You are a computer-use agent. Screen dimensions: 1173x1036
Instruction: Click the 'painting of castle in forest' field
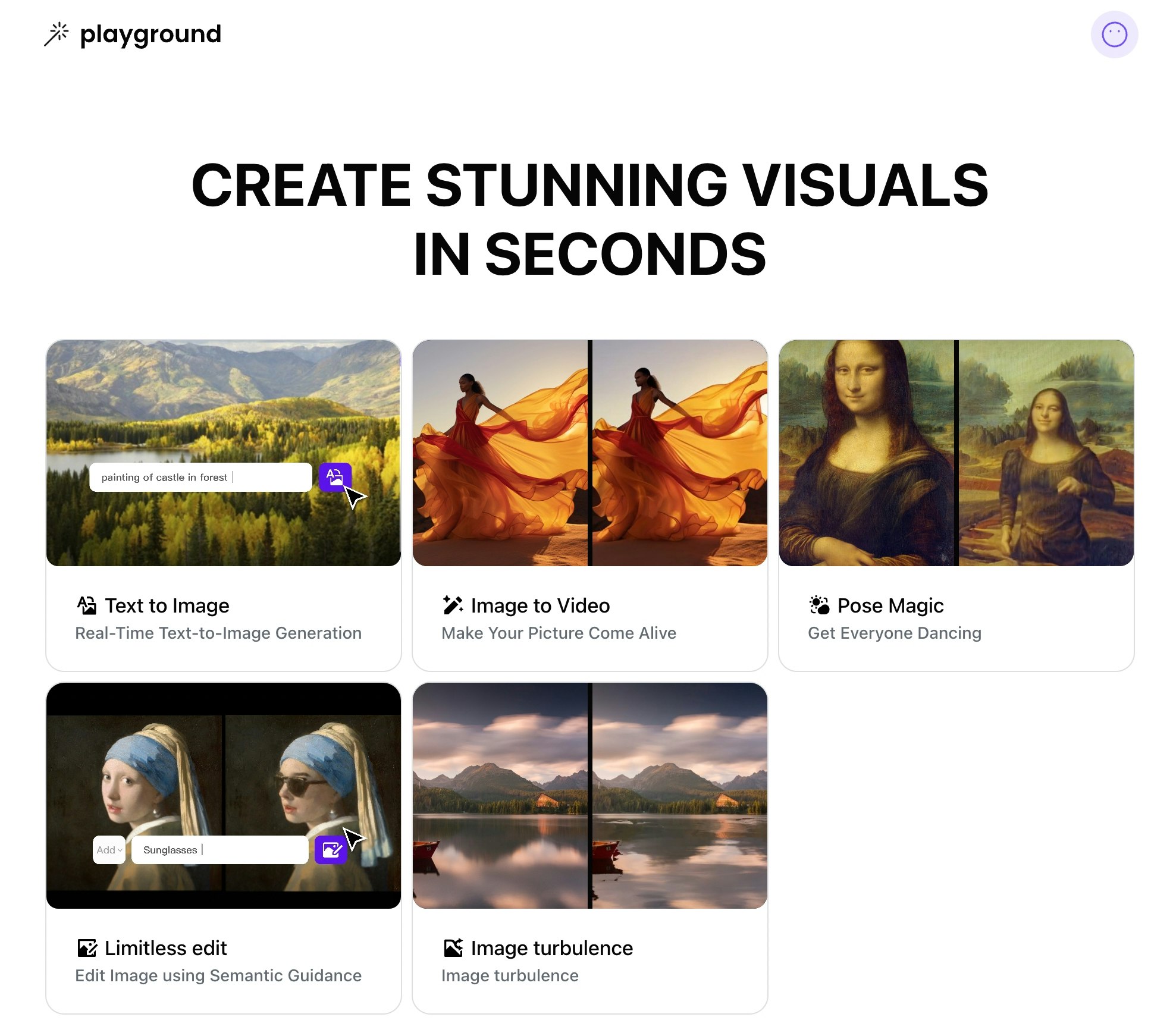(x=200, y=478)
